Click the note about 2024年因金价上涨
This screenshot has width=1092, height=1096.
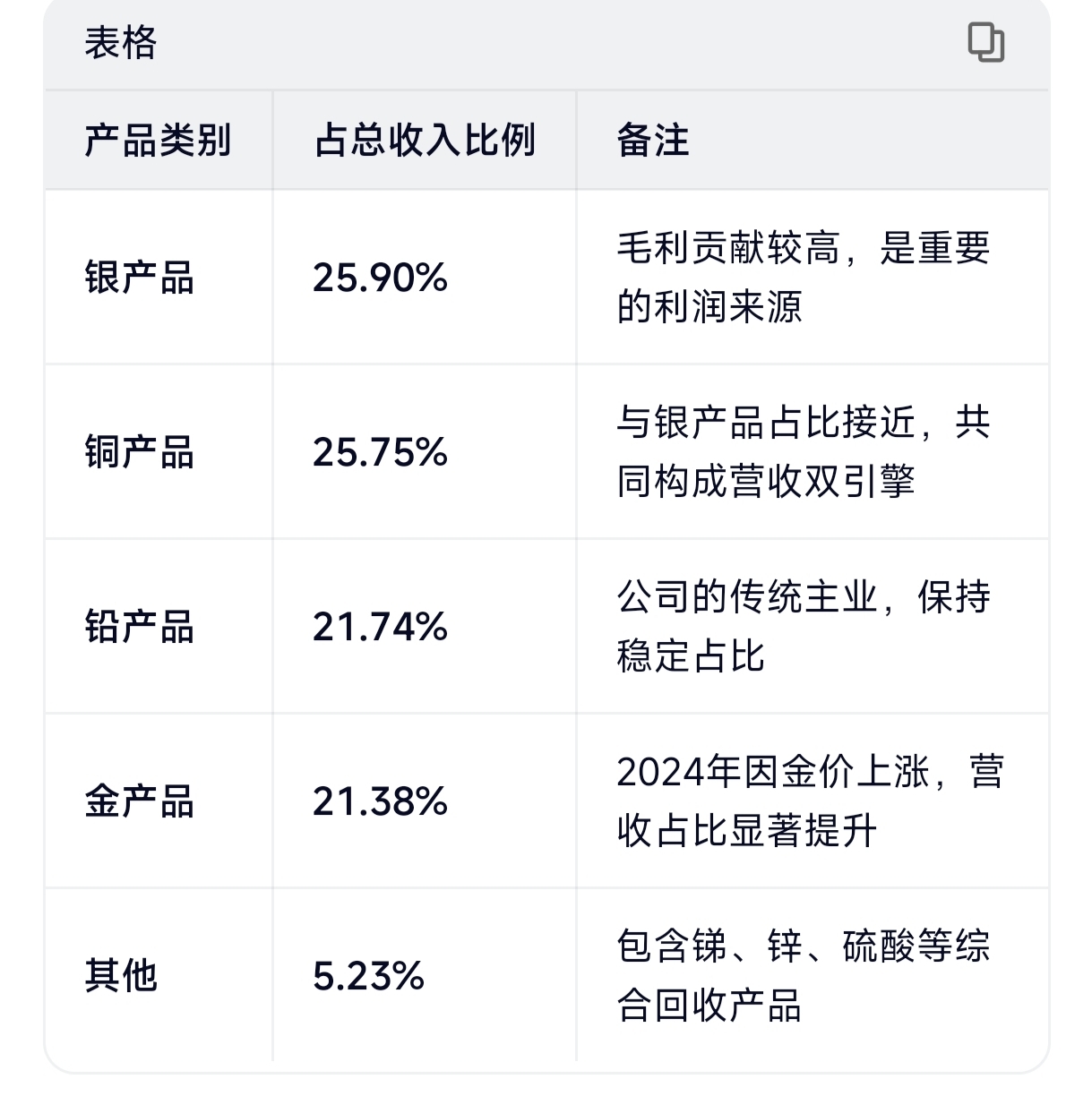point(811,801)
